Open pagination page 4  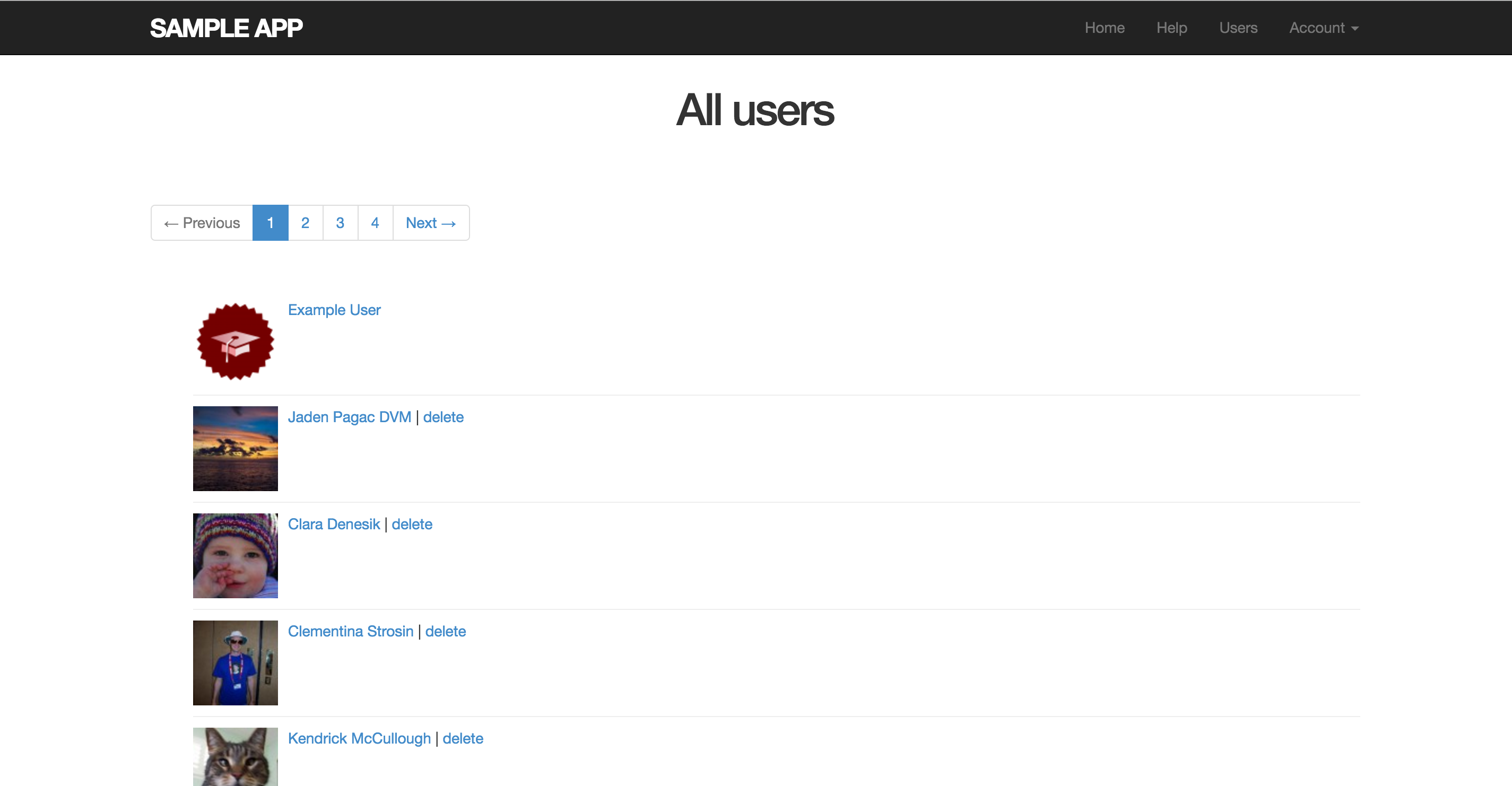point(375,223)
